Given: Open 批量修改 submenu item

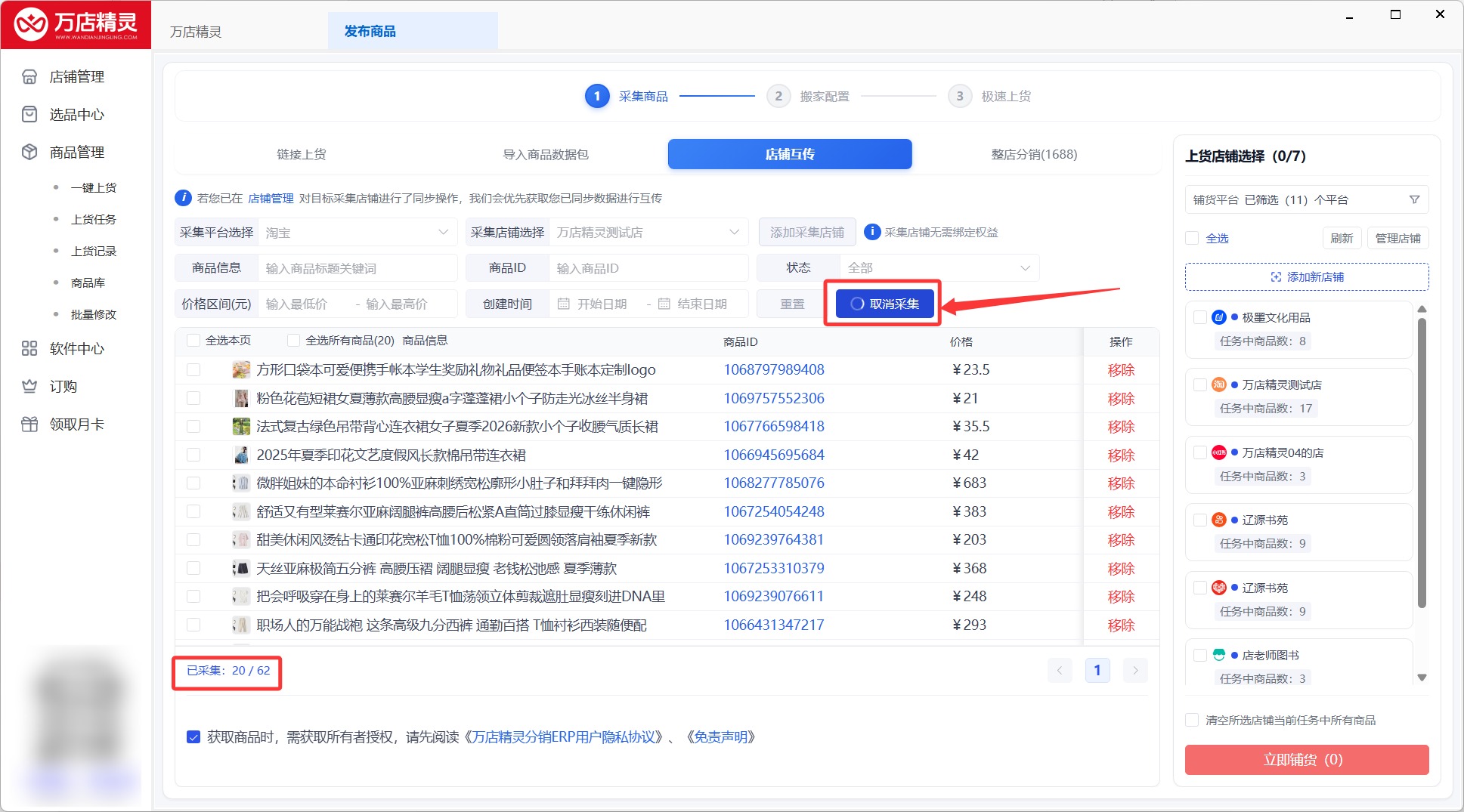Looking at the screenshot, I should point(94,314).
